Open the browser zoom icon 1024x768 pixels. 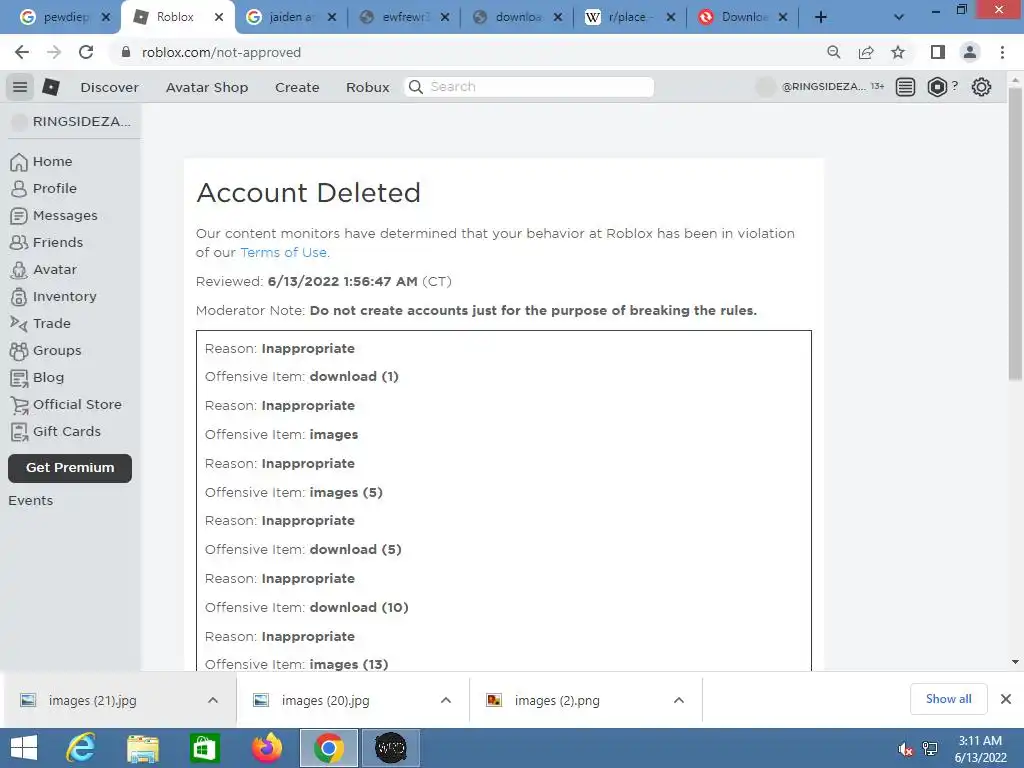[834, 52]
